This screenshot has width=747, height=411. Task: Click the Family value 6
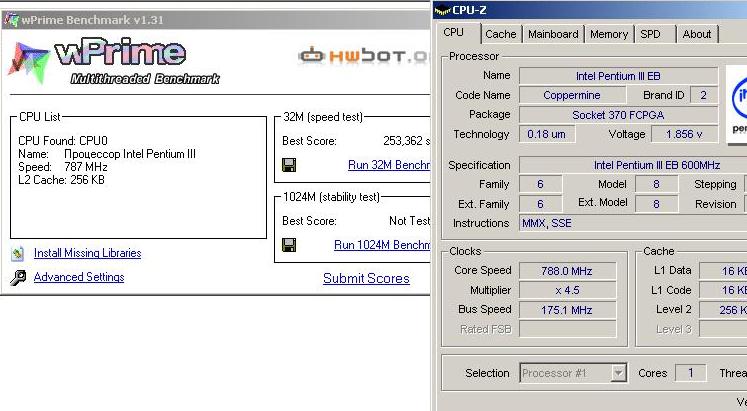coord(540,184)
